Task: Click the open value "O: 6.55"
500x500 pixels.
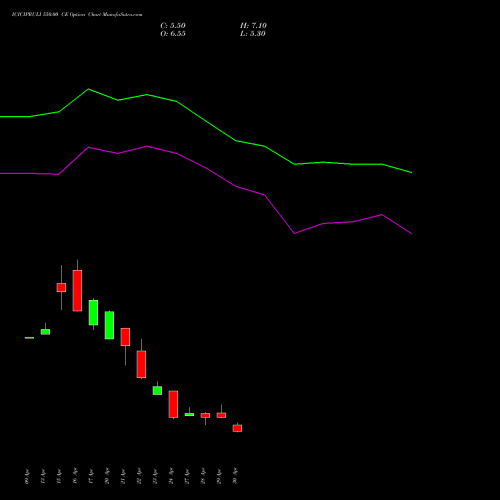Action: (173, 34)
